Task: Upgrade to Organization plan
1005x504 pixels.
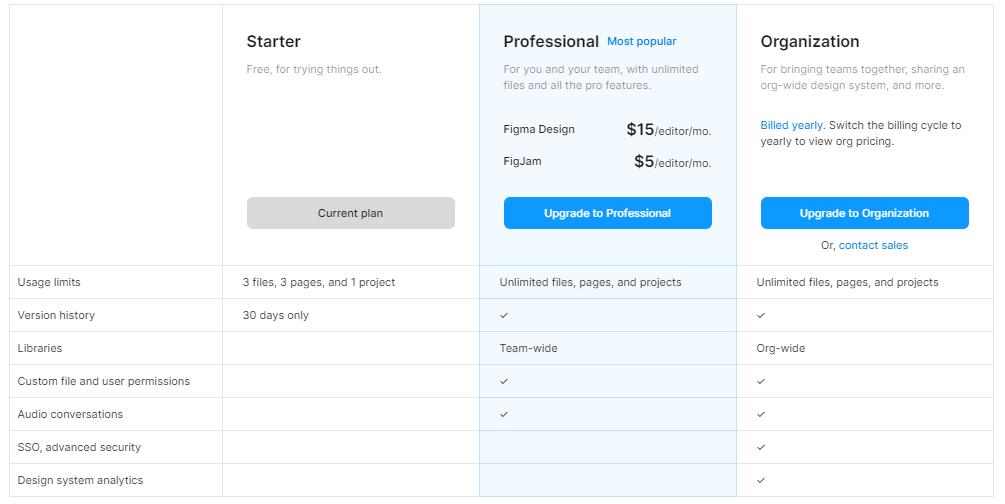Action: pos(865,213)
